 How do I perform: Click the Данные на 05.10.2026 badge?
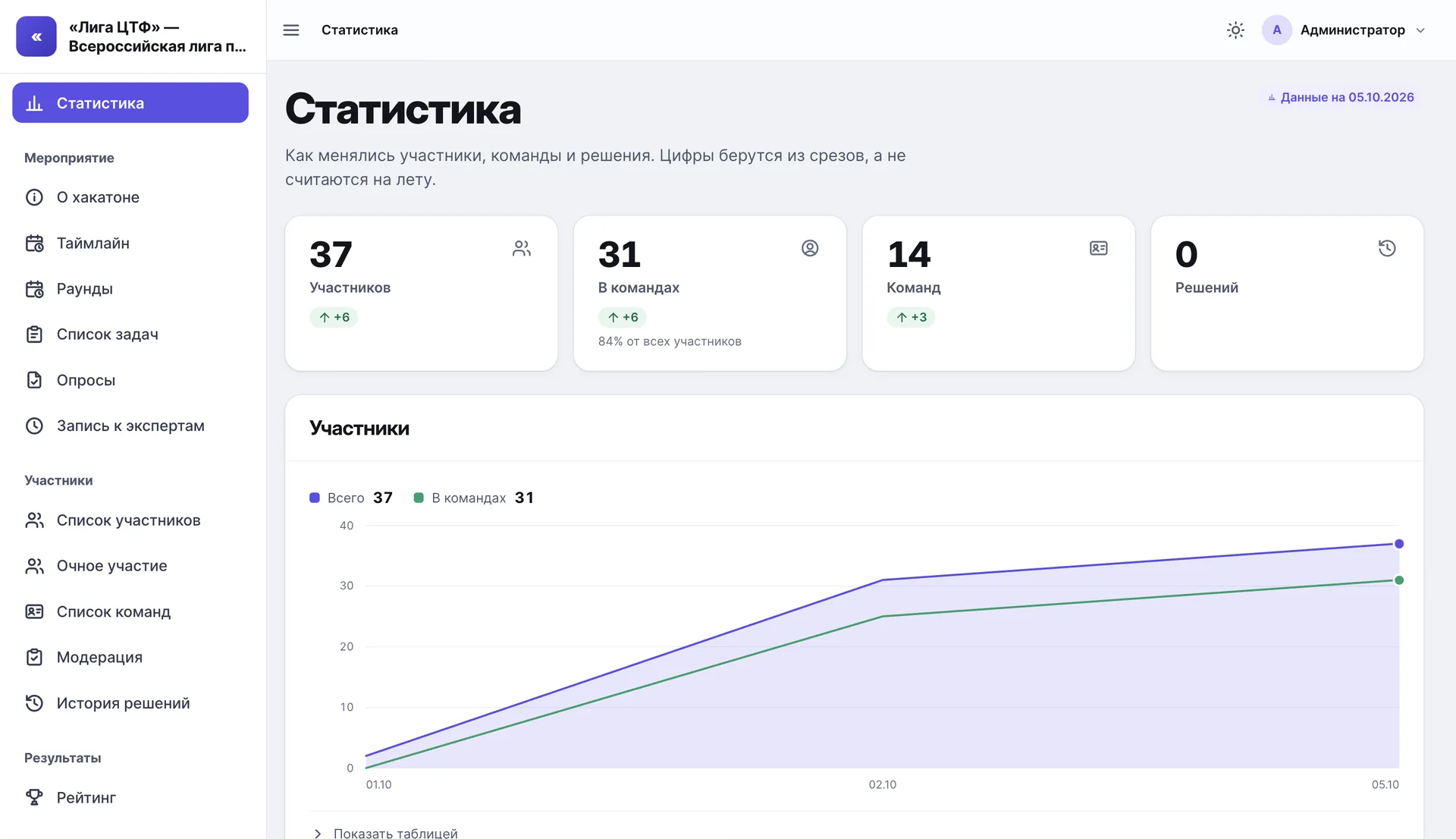[x=1341, y=97]
